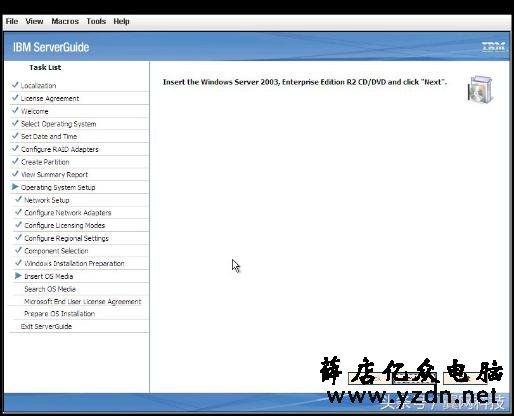Select the Localization task

[38, 86]
